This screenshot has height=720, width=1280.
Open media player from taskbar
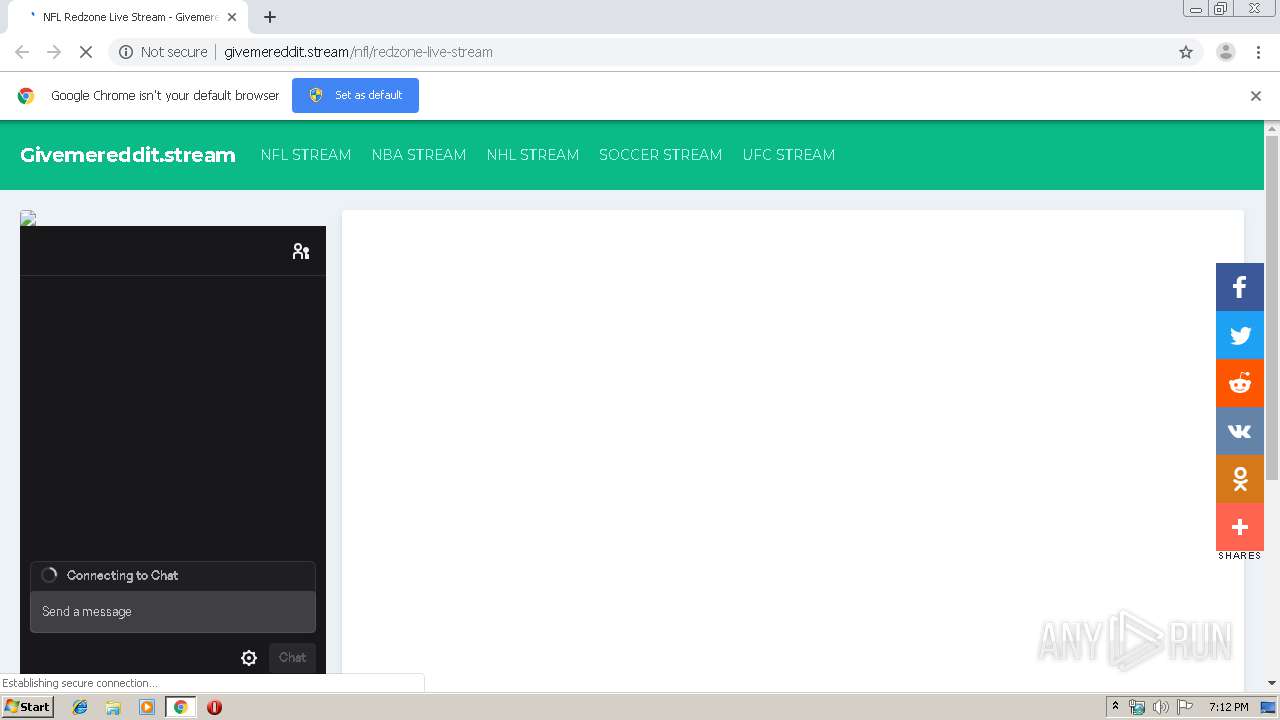click(x=147, y=707)
